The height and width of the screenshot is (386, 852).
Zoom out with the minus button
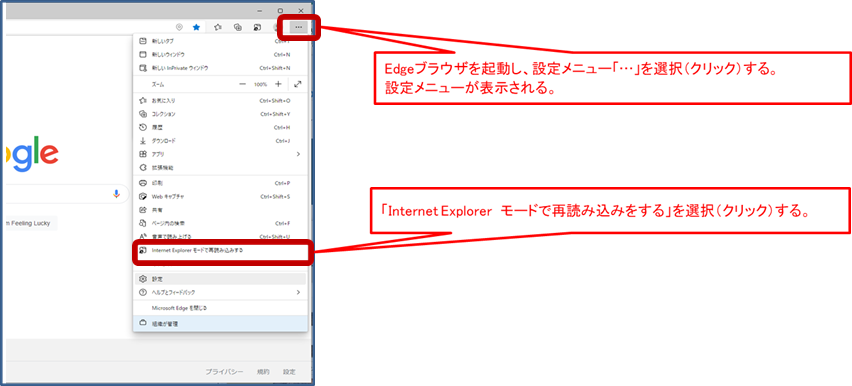[242, 84]
